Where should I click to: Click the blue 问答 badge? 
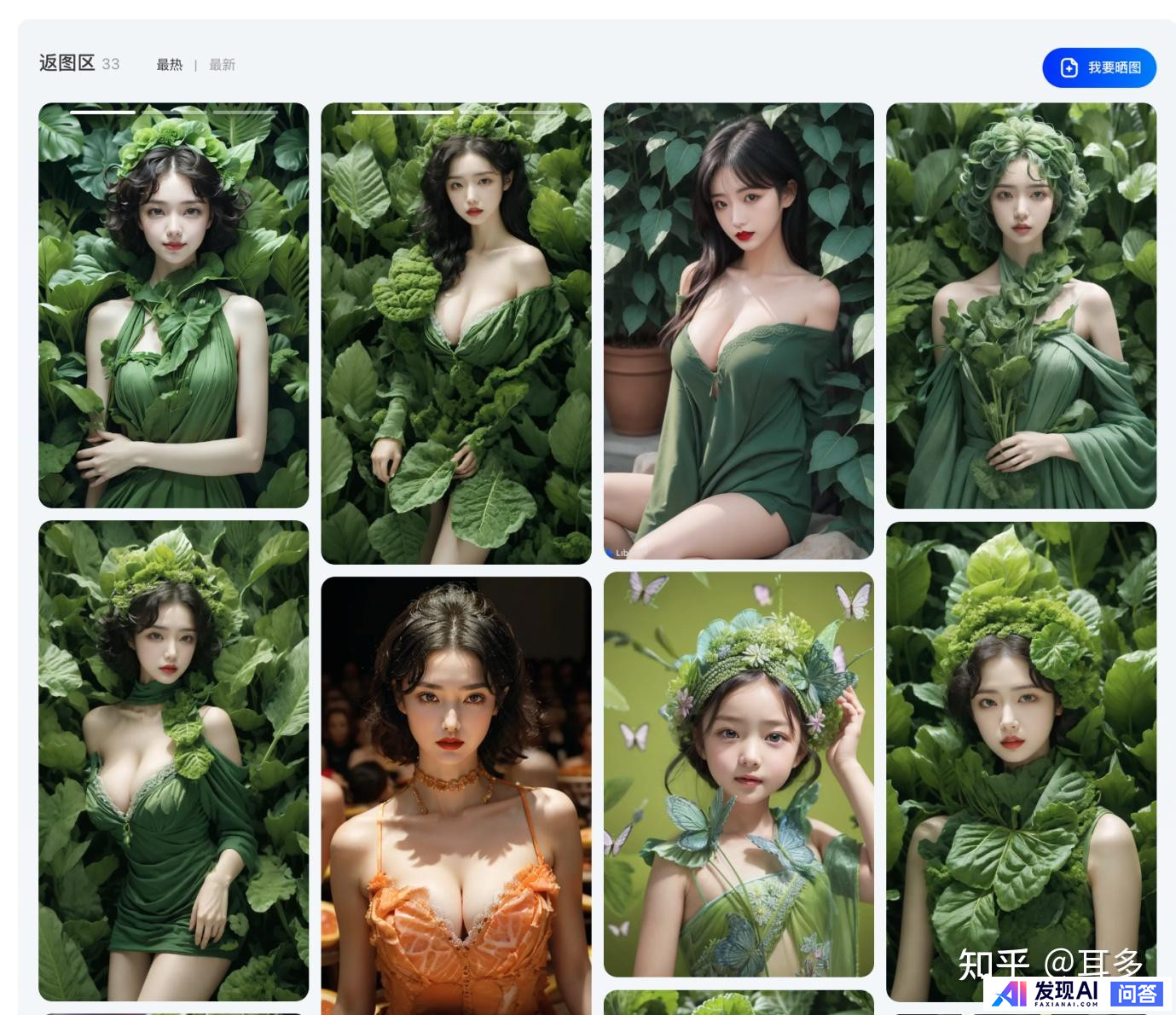coord(1136,994)
